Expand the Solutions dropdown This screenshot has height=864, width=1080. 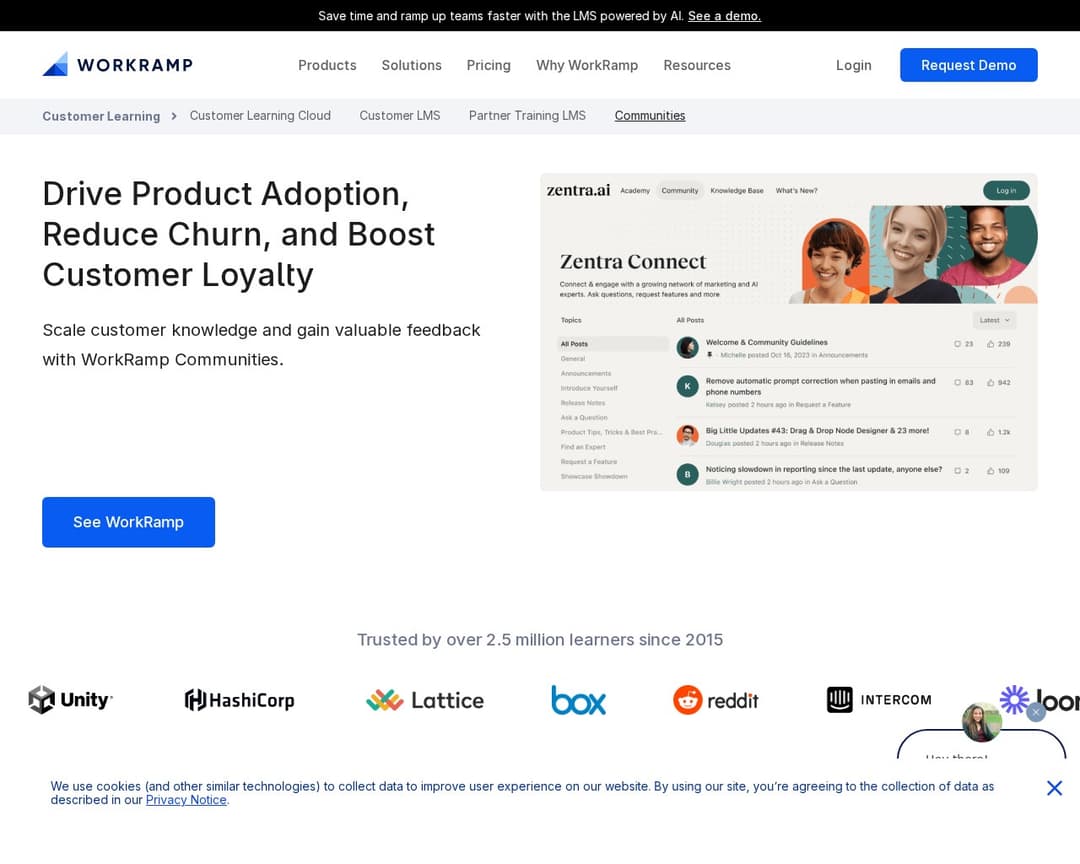coord(411,65)
